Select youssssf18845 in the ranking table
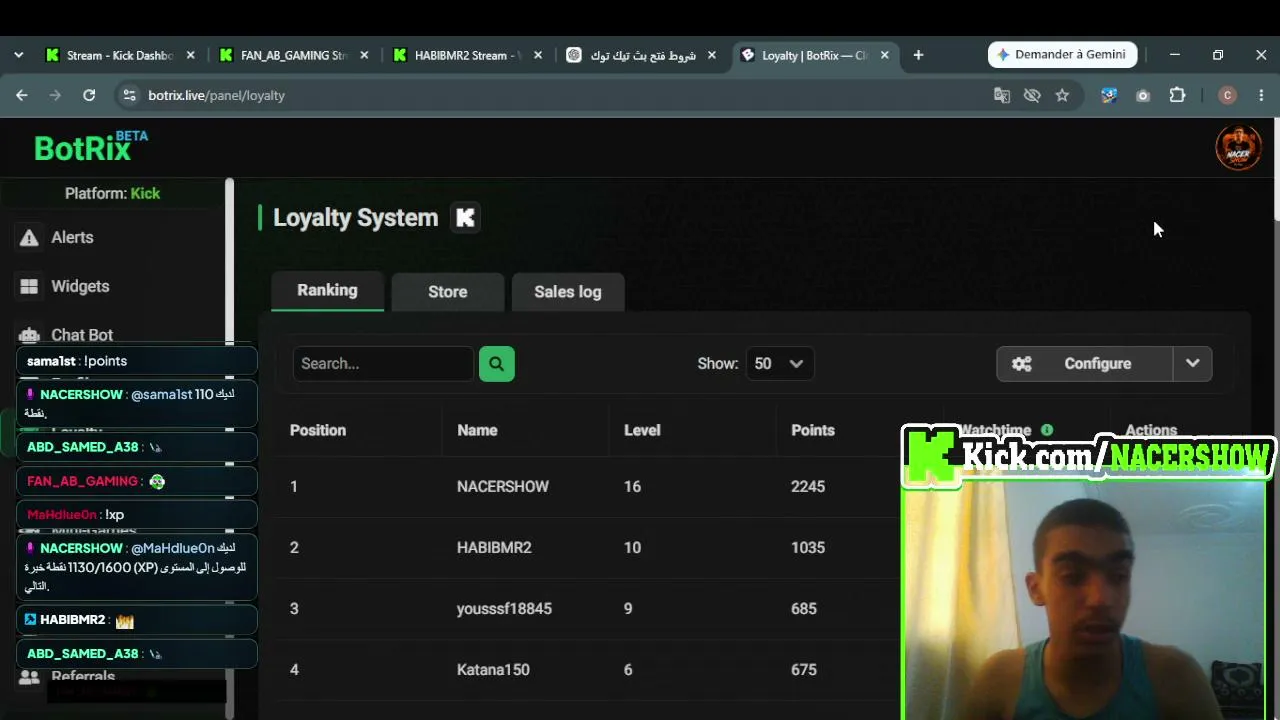The image size is (1280, 720). 504,609
